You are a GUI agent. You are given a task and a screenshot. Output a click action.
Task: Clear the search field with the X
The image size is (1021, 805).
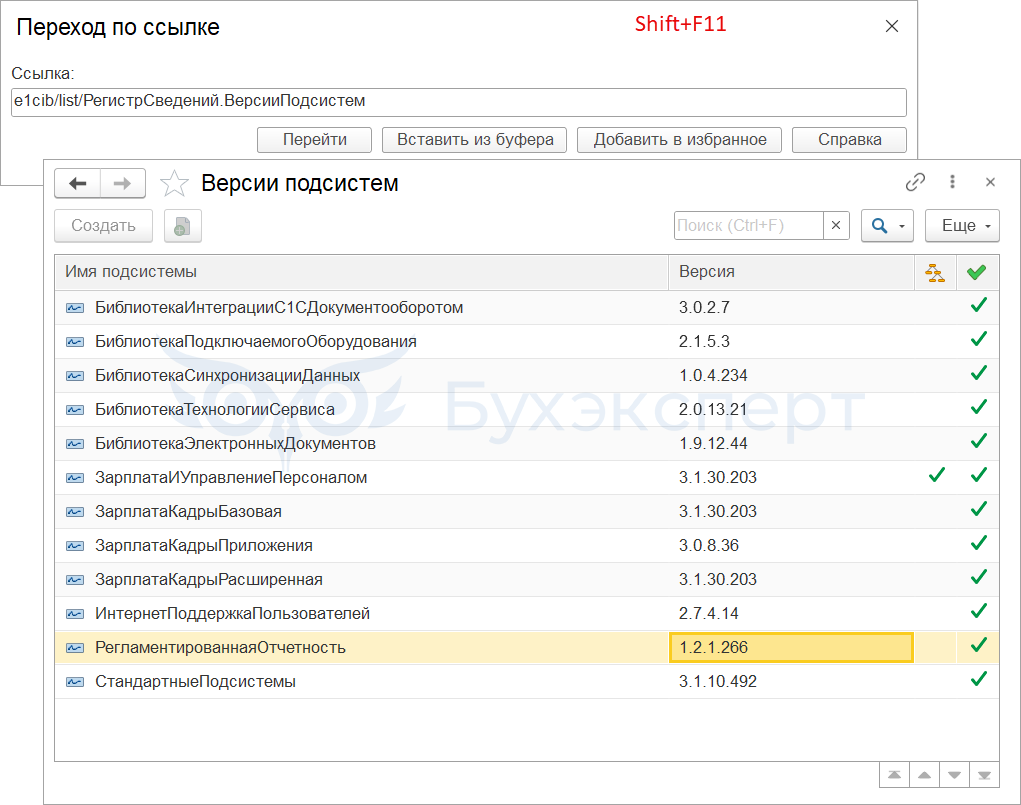coord(836,225)
